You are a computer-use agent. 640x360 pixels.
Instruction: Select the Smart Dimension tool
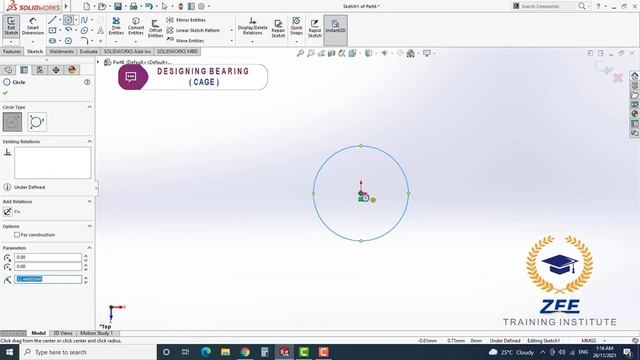coord(33,26)
